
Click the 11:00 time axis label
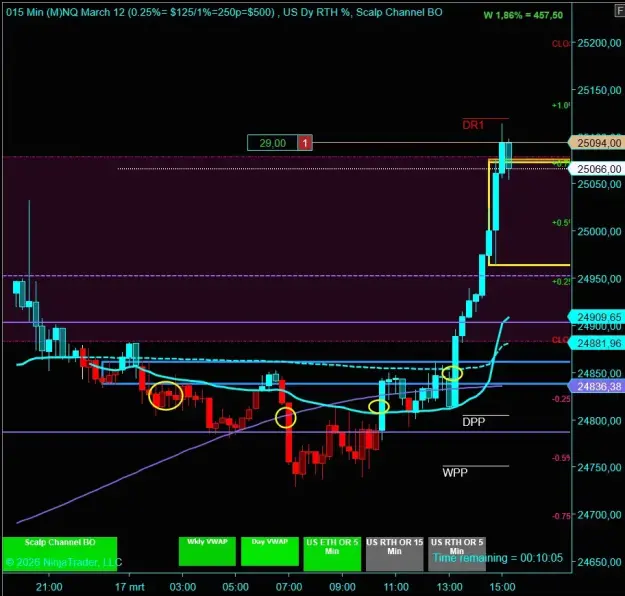(x=396, y=587)
